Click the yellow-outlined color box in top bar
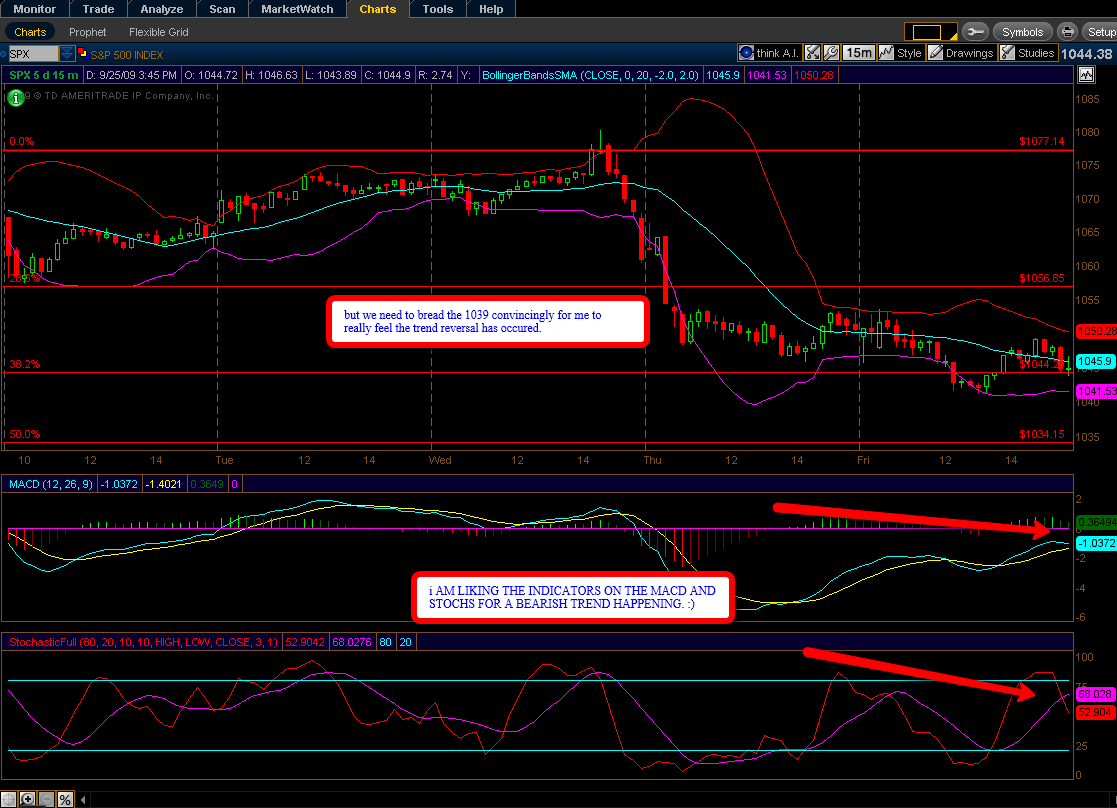 (x=929, y=32)
